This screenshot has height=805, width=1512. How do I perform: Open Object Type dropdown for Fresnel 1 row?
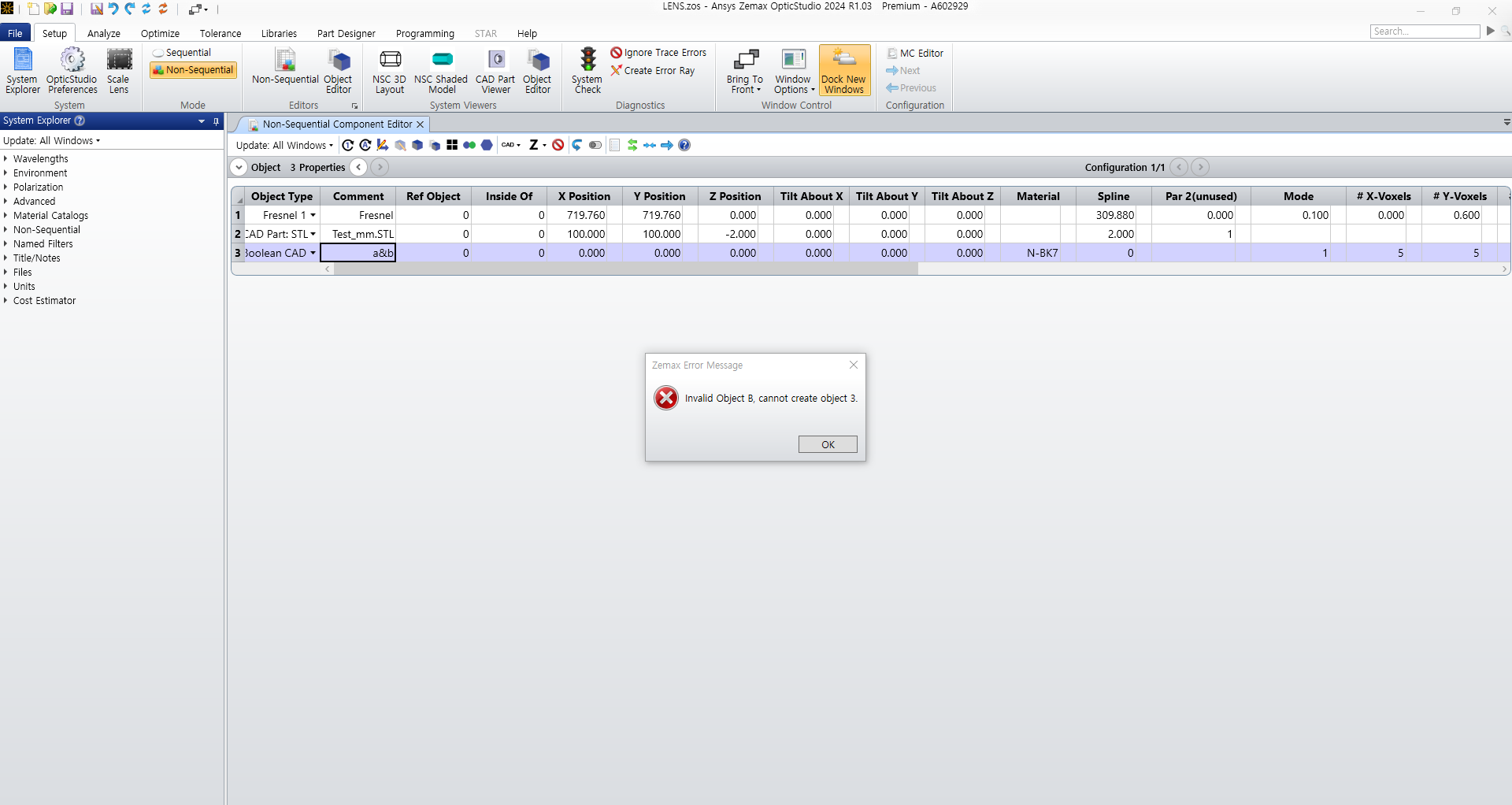click(313, 215)
